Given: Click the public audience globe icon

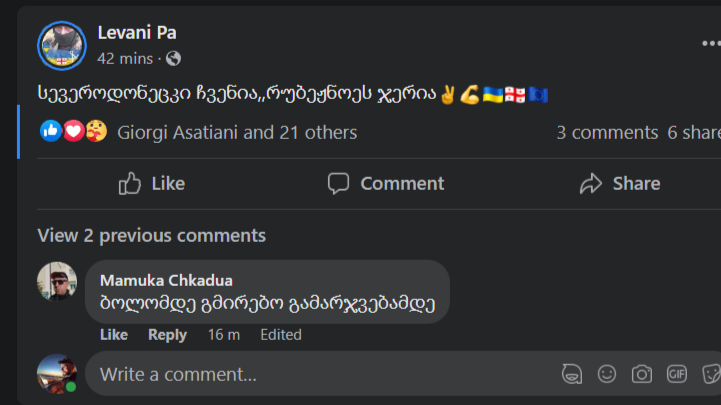Looking at the screenshot, I should point(173,59).
